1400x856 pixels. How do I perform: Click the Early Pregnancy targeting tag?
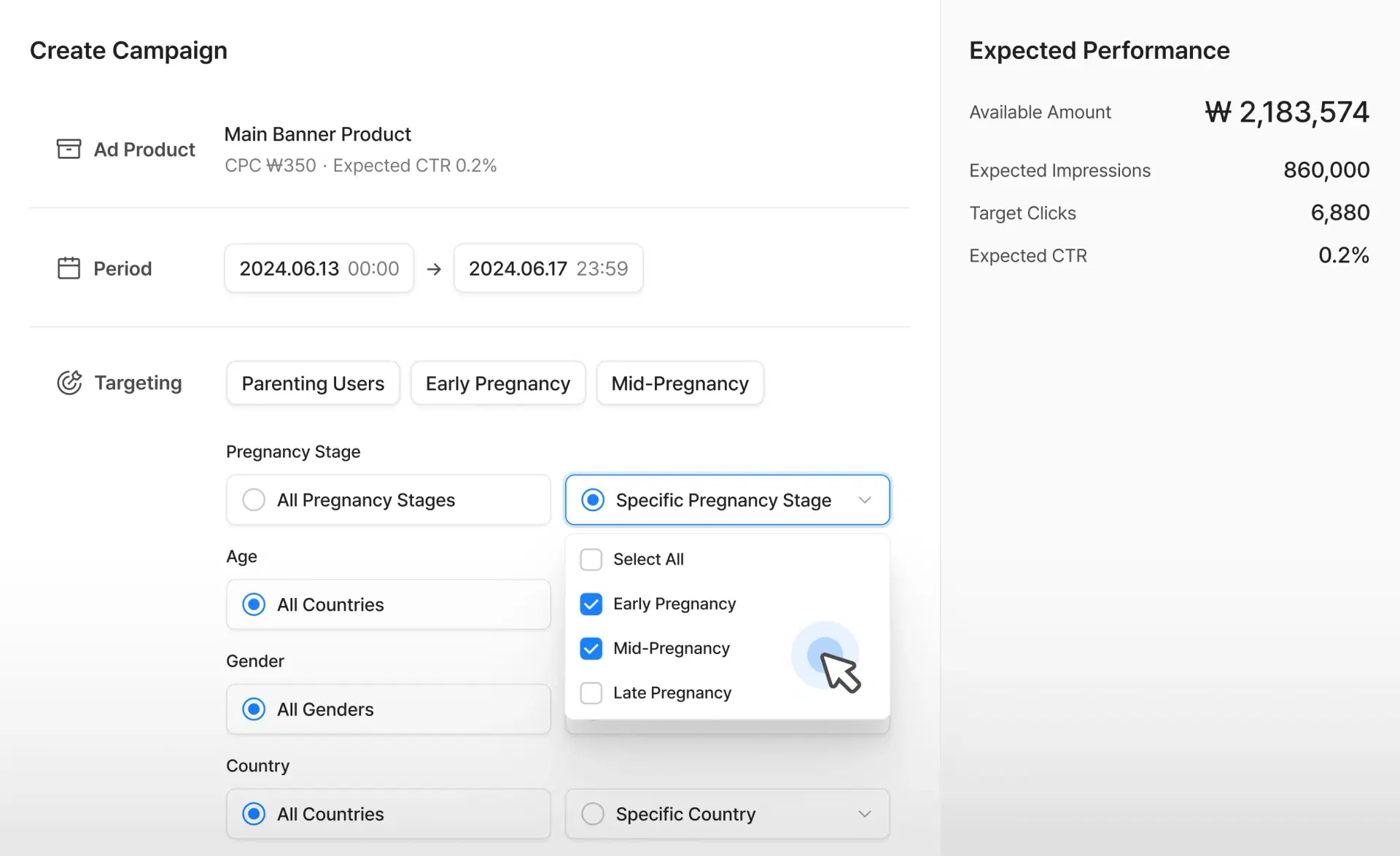coord(498,383)
